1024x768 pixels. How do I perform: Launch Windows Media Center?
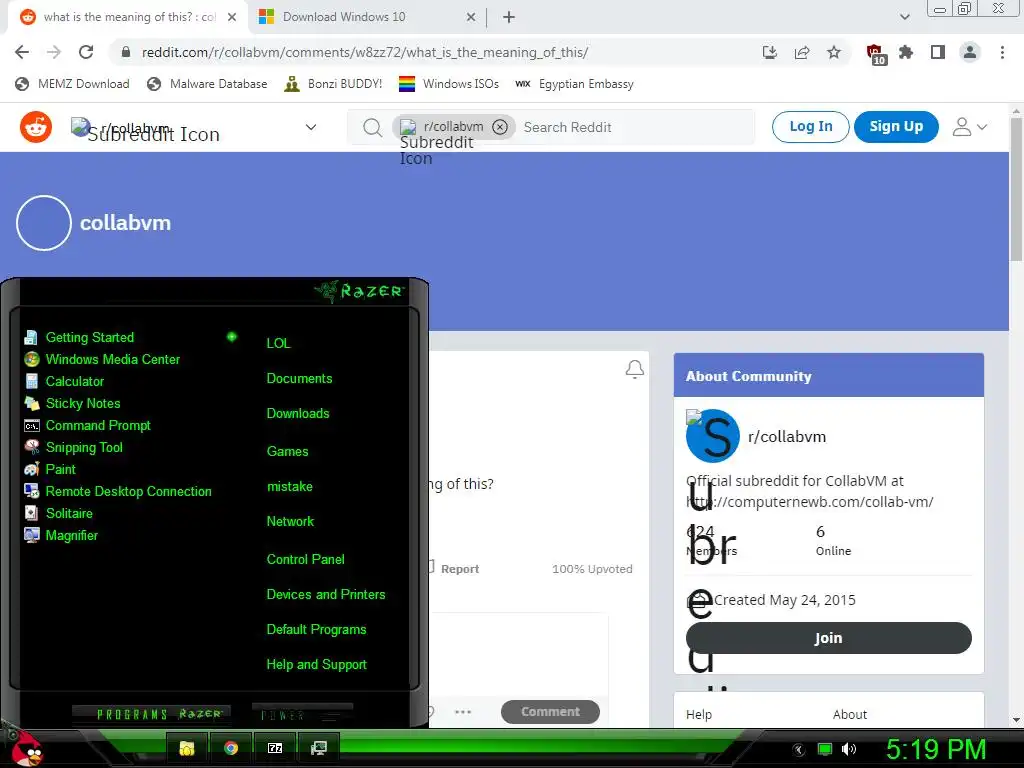112,359
